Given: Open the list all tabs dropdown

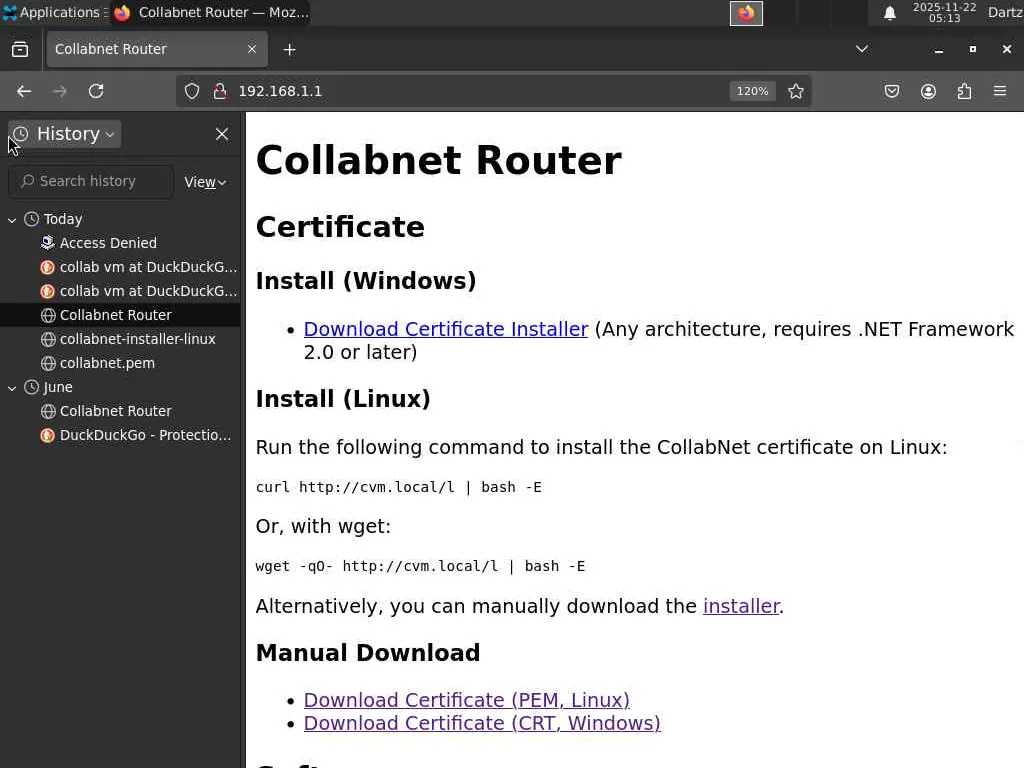Looking at the screenshot, I should 861,49.
